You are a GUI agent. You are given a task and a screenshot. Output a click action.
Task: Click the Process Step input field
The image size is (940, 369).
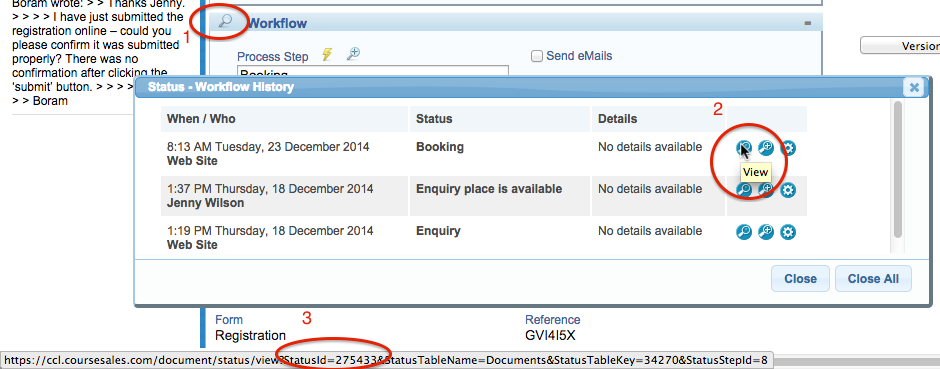(373, 72)
